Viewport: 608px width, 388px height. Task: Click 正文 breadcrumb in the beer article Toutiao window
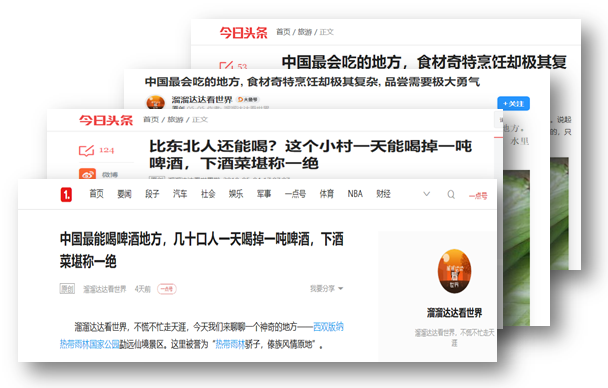point(200,120)
